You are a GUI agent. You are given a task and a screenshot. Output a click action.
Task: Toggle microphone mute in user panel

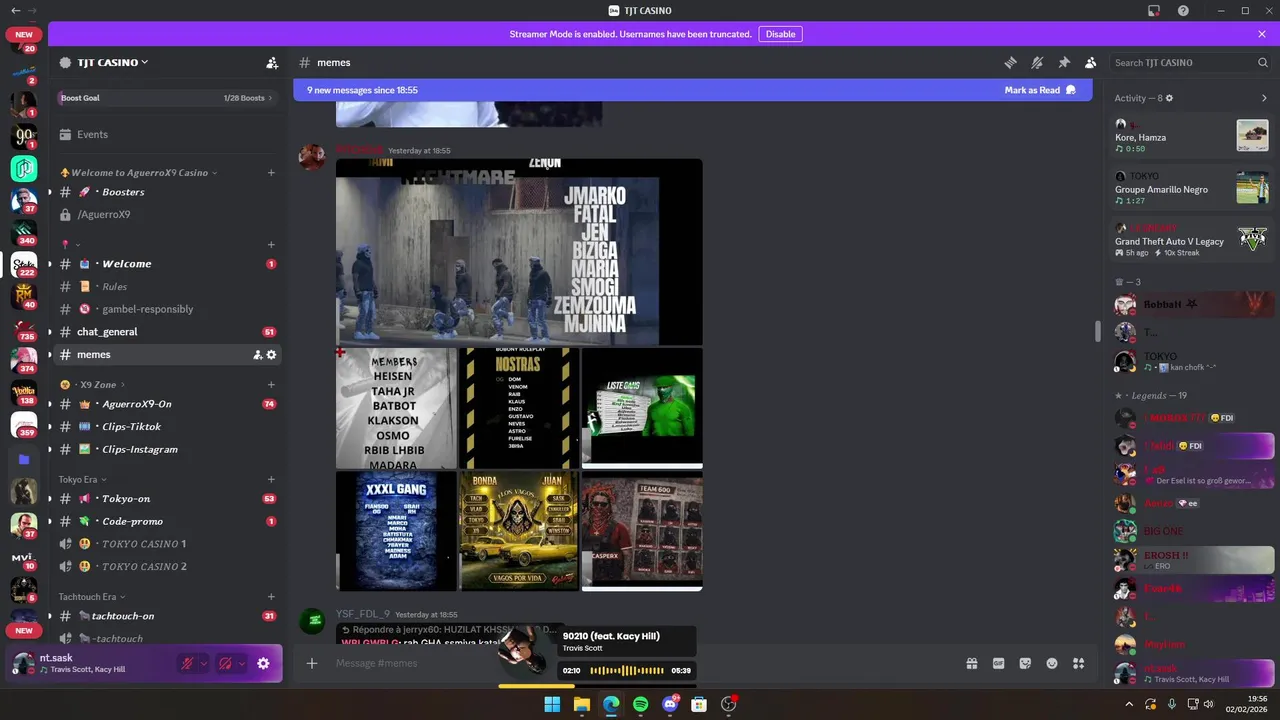click(x=186, y=663)
